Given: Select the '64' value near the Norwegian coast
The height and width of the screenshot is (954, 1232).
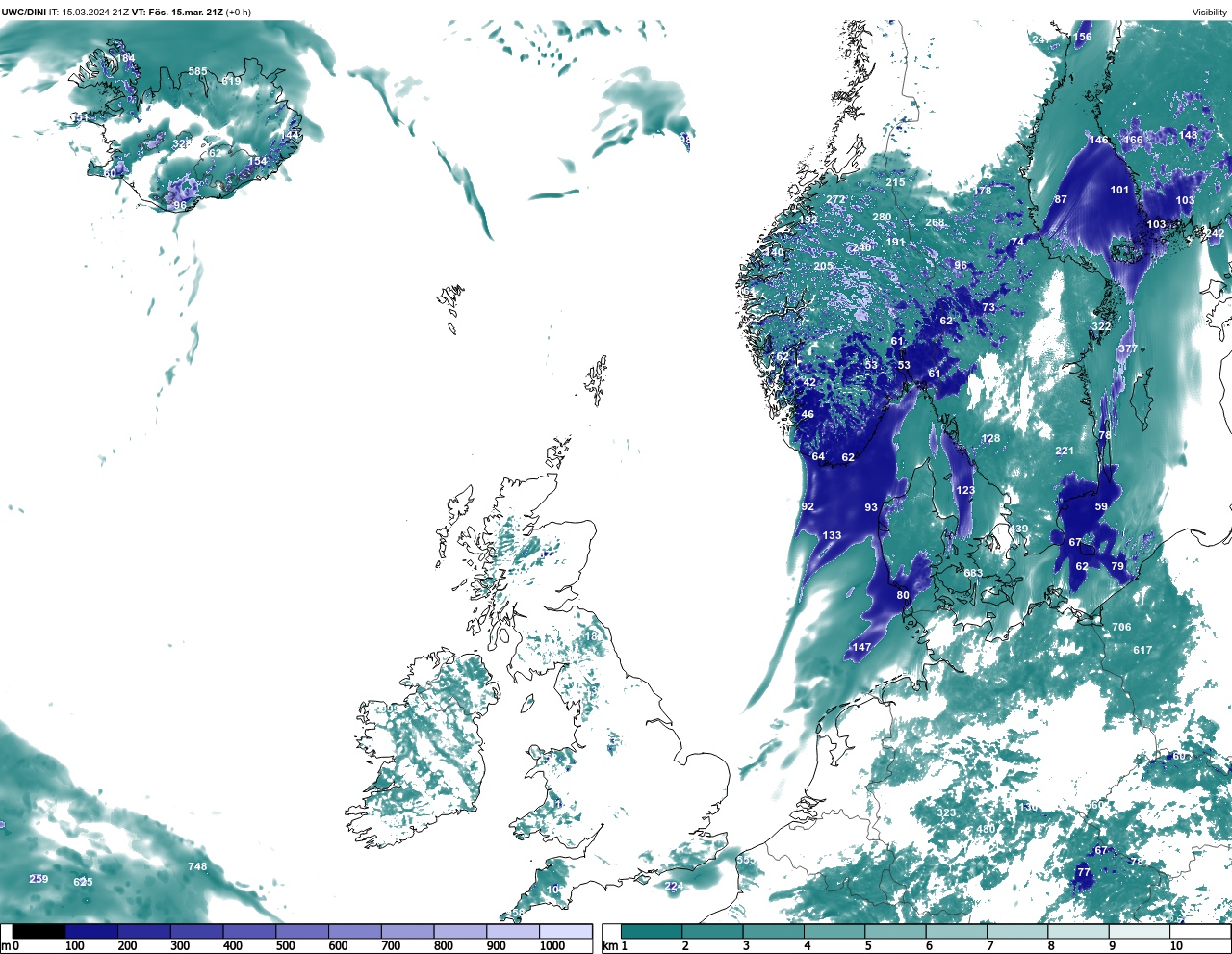Looking at the screenshot, I should [x=818, y=456].
